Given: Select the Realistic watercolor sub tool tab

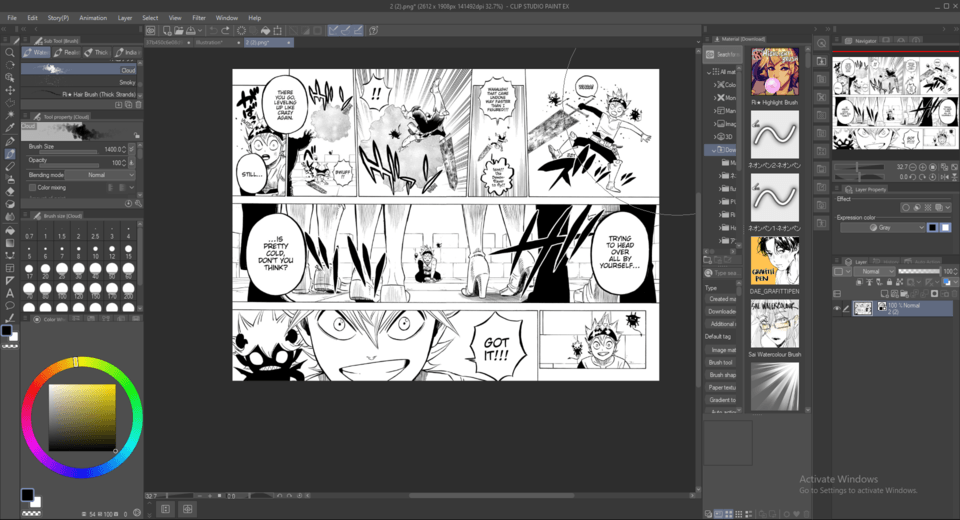Looking at the screenshot, I should pos(66,53).
